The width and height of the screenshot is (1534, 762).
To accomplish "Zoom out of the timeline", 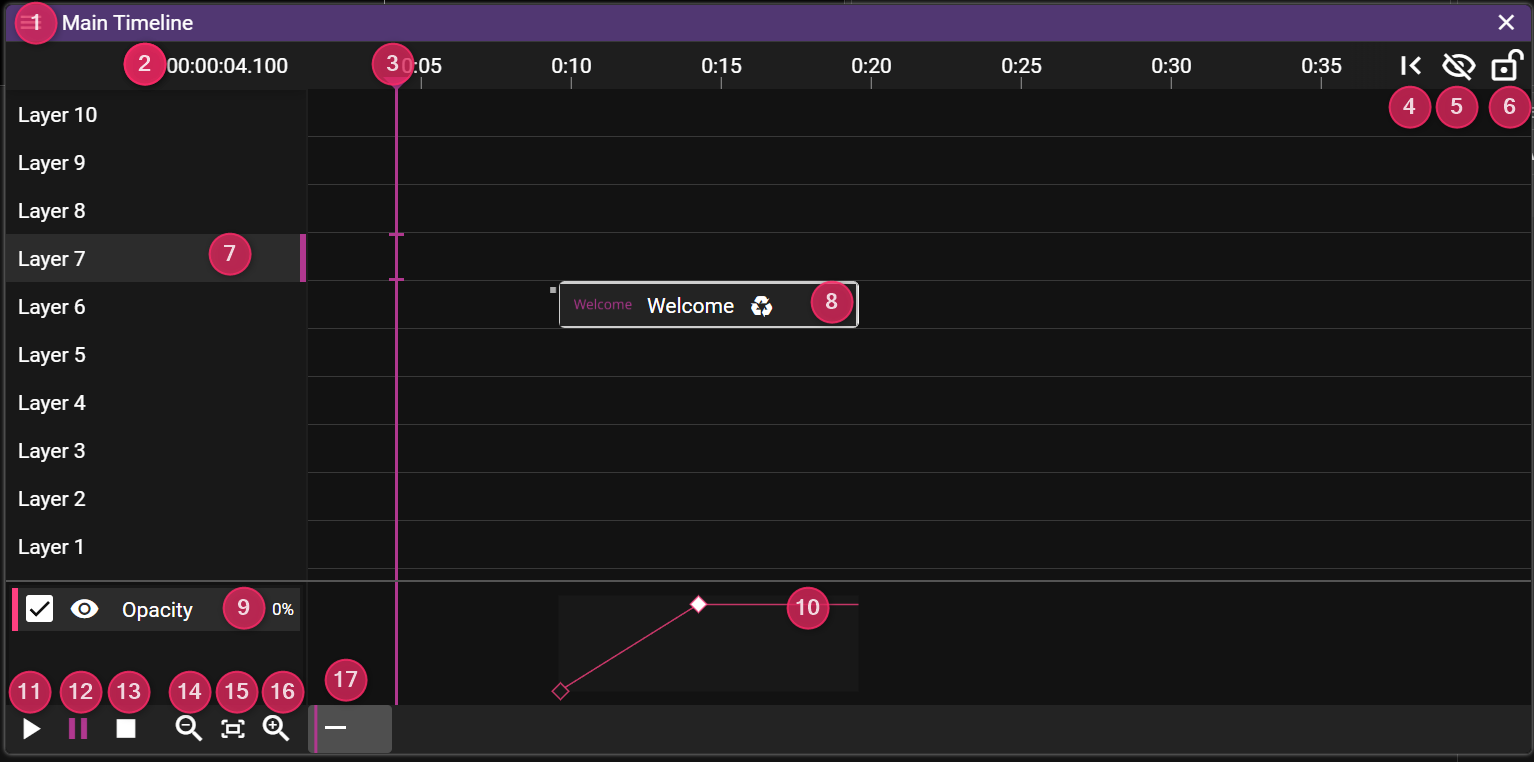I will [x=189, y=729].
